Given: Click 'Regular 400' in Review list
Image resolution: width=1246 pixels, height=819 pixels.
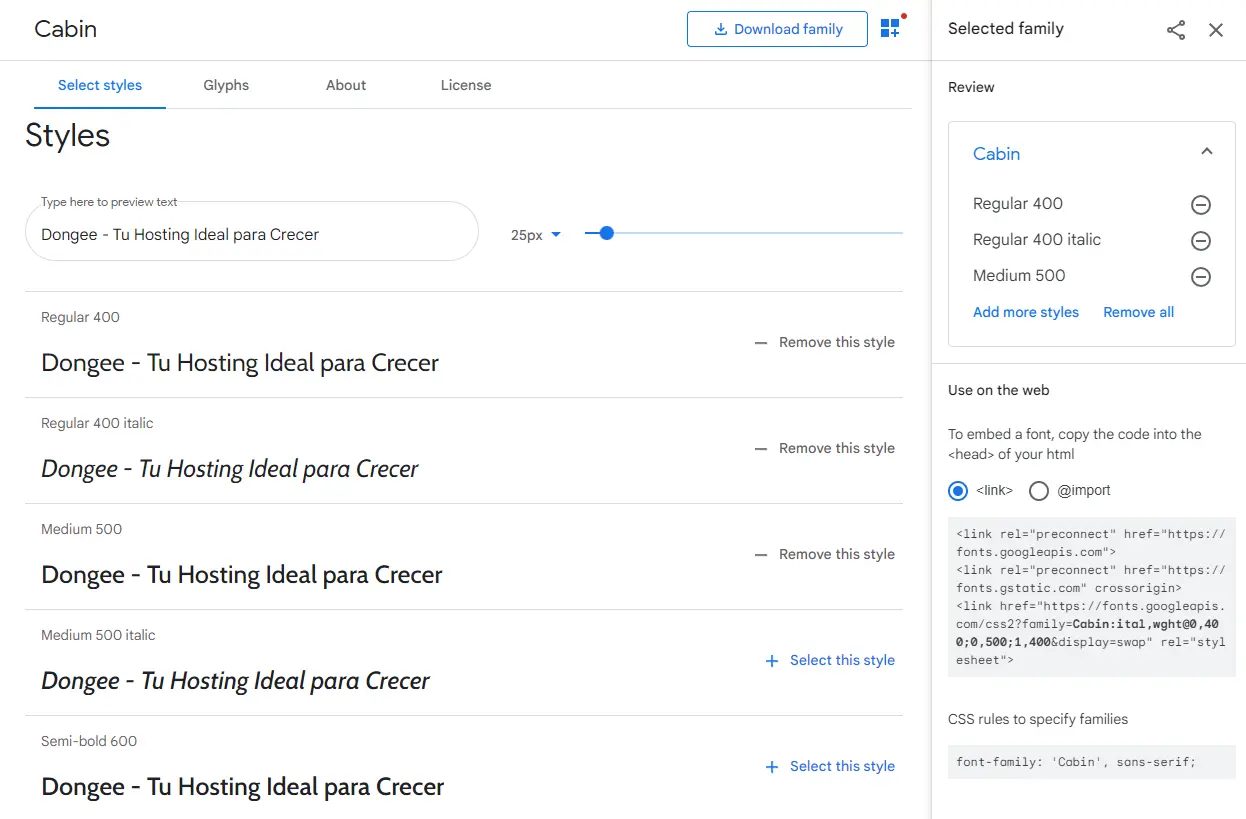Looking at the screenshot, I should (1018, 204).
